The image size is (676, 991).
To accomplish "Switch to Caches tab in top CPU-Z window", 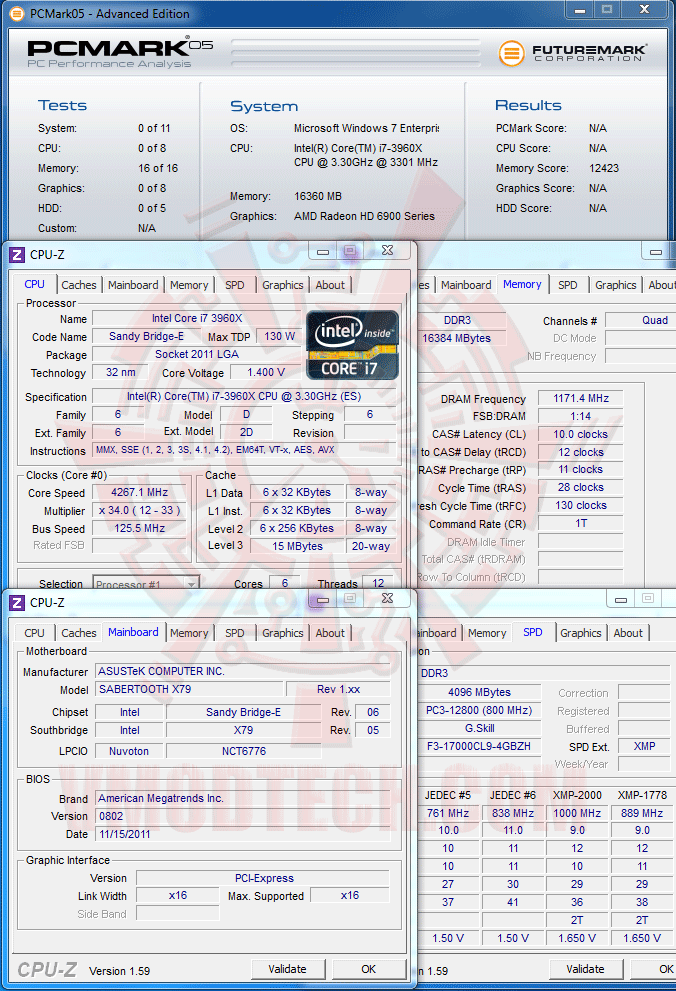I will (x=79, y=285).
